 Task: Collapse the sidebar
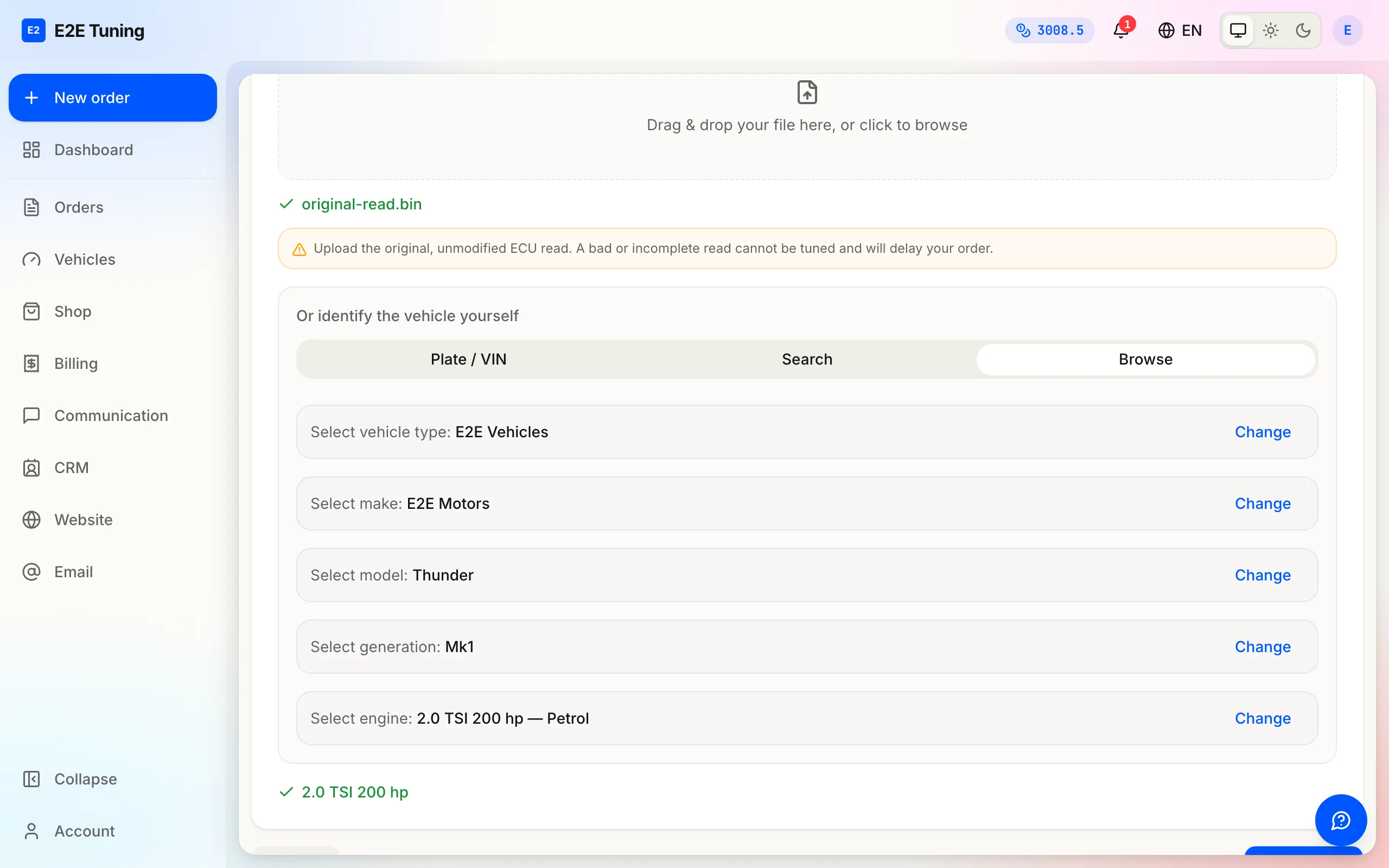[112, 779]
